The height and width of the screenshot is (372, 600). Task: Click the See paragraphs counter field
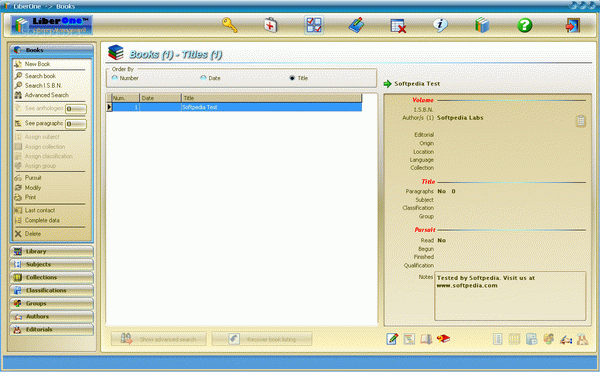click(x=76, y=124)
